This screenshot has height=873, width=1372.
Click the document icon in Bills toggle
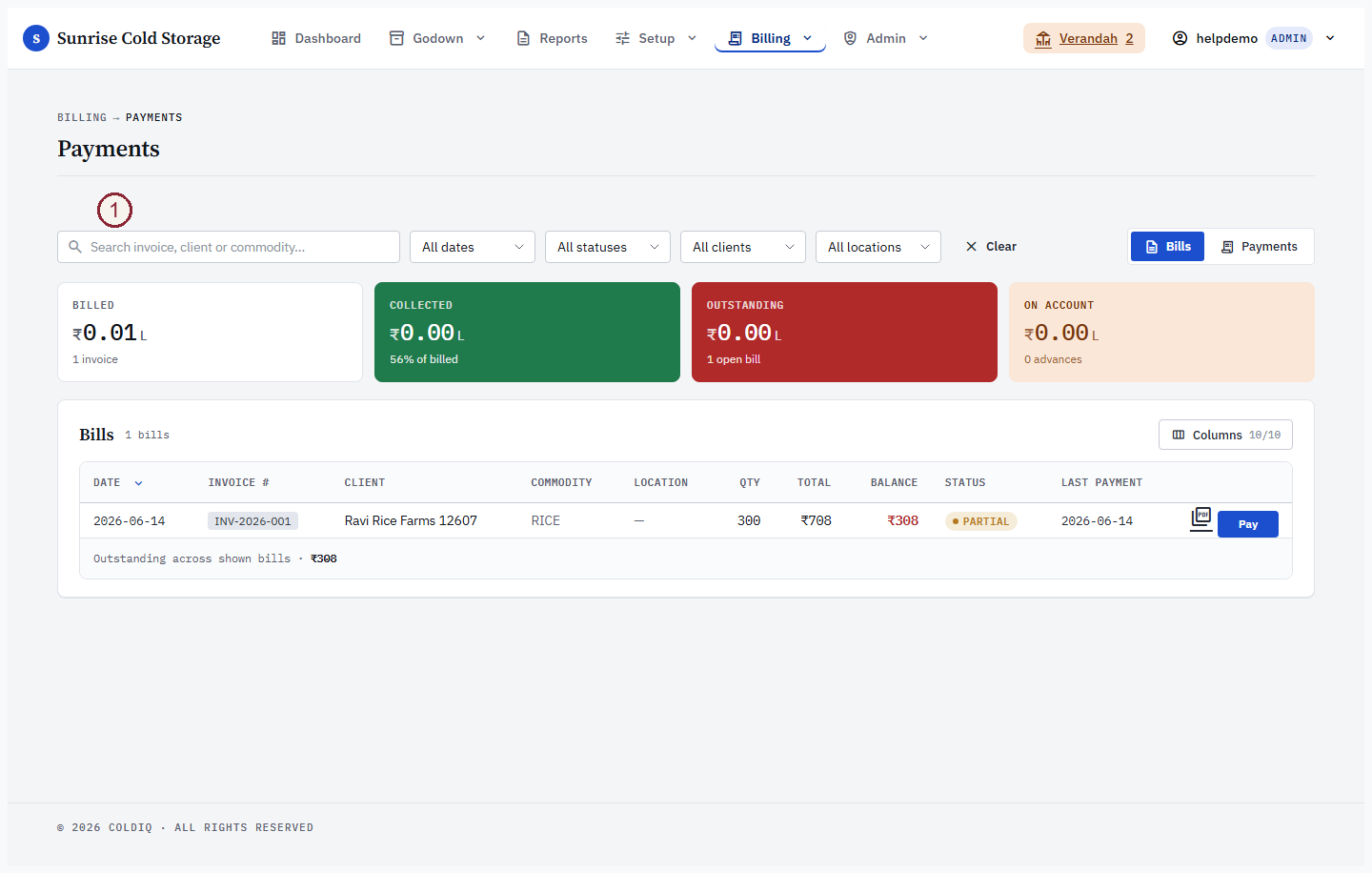[1151, 247]
